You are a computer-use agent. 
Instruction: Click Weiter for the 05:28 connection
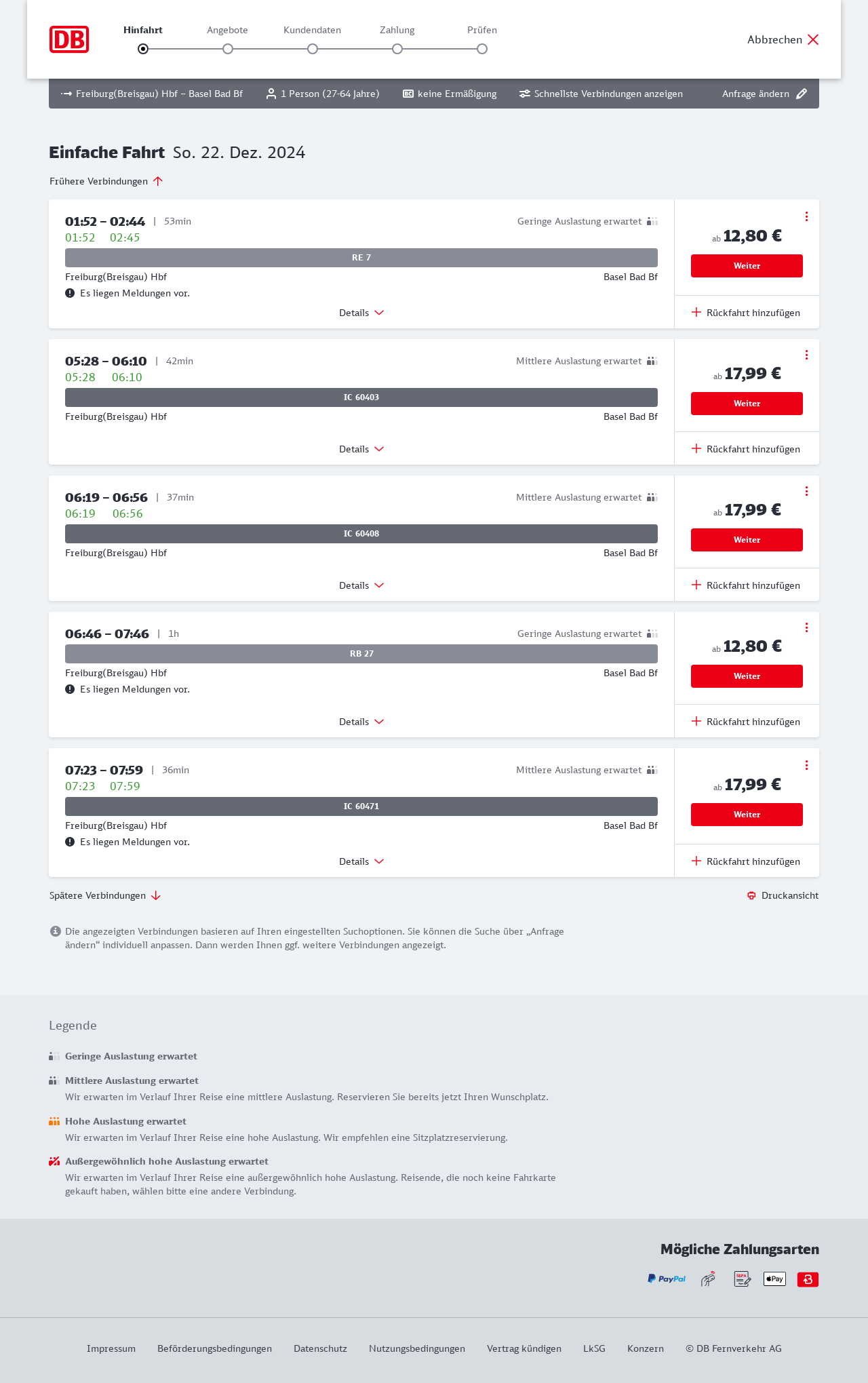point(747,404)
